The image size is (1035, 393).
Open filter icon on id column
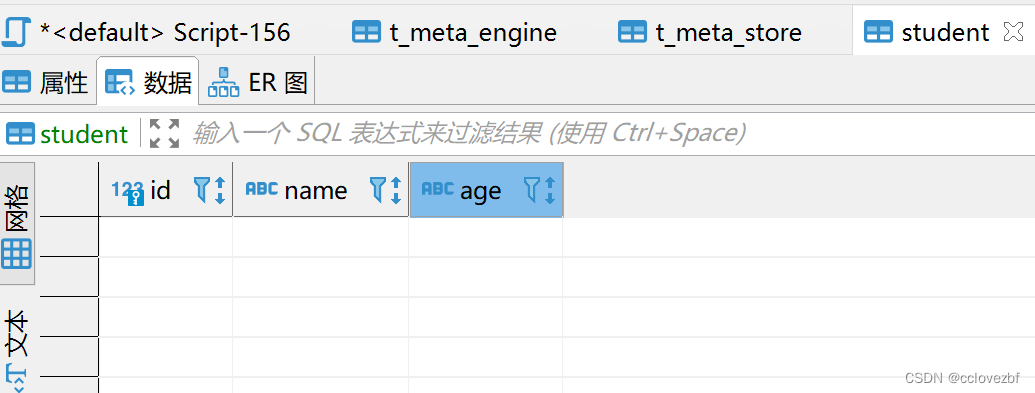pyautogui.click(x=201, y=190)
